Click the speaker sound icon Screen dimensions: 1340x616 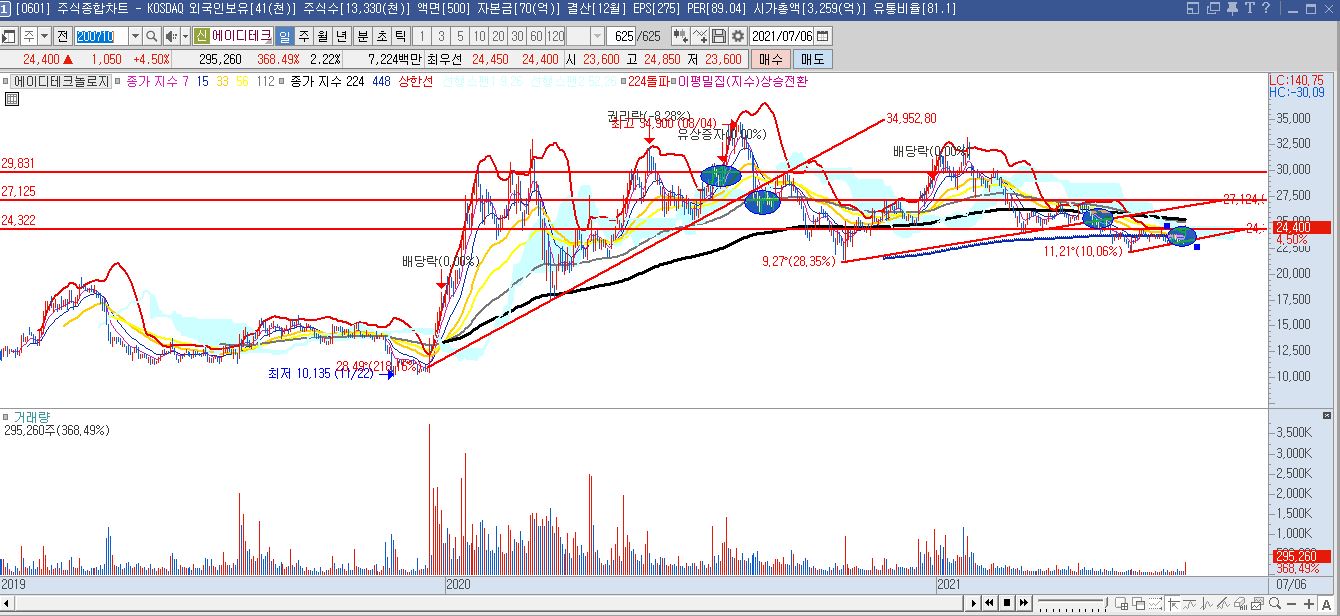(x=172, y=36)
